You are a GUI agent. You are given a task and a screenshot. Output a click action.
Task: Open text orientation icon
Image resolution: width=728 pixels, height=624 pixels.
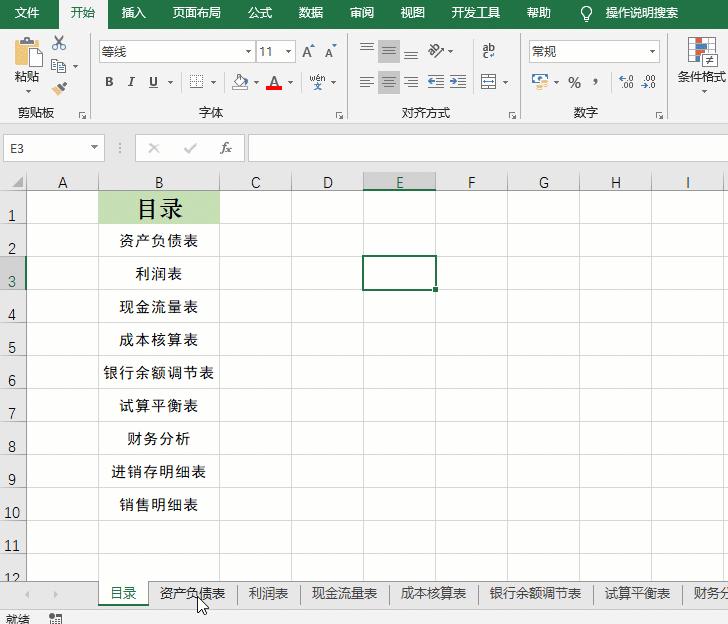point(436,51)
